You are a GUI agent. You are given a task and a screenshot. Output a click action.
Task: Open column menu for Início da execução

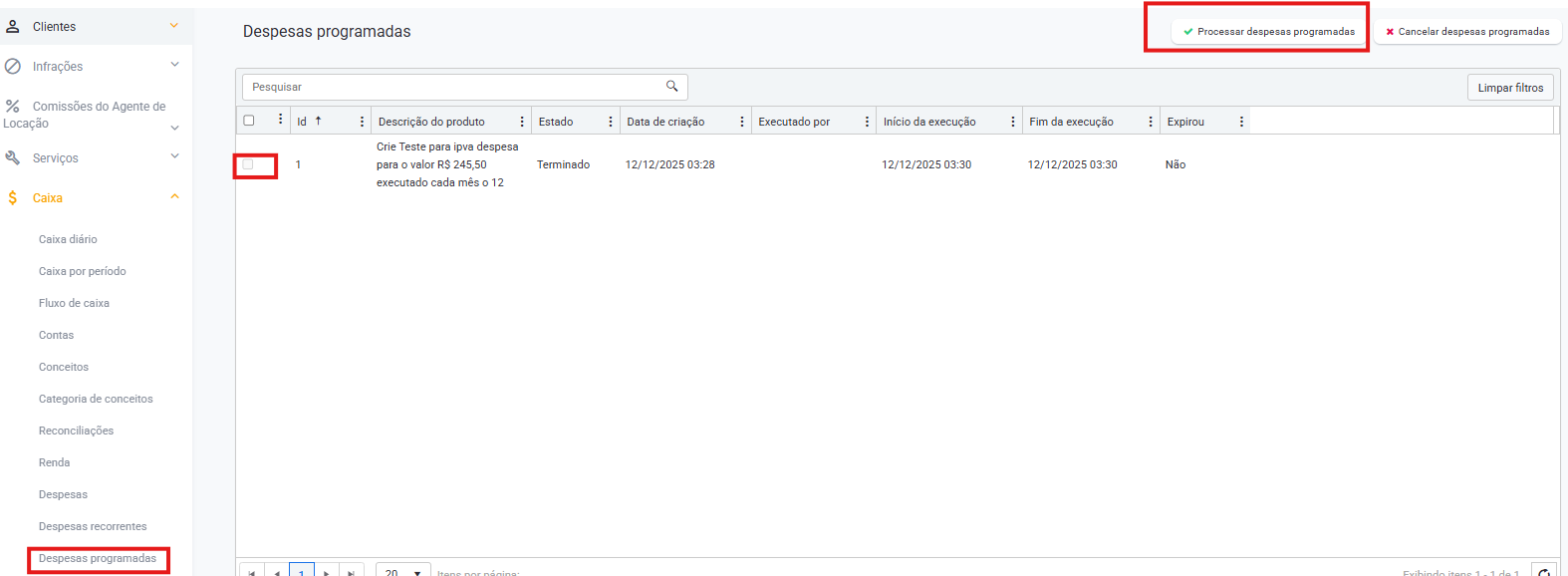(x=1013, y=122)
